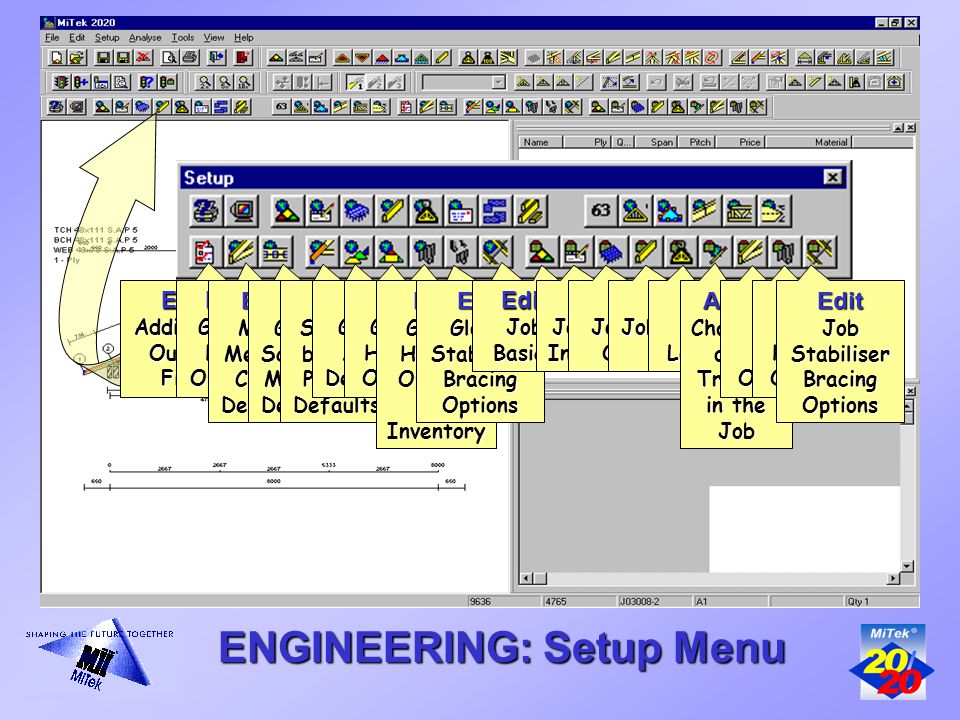Click the scroll right arrow in lower right panel
This screenshot has height=720, width=960.
point(893,578)
